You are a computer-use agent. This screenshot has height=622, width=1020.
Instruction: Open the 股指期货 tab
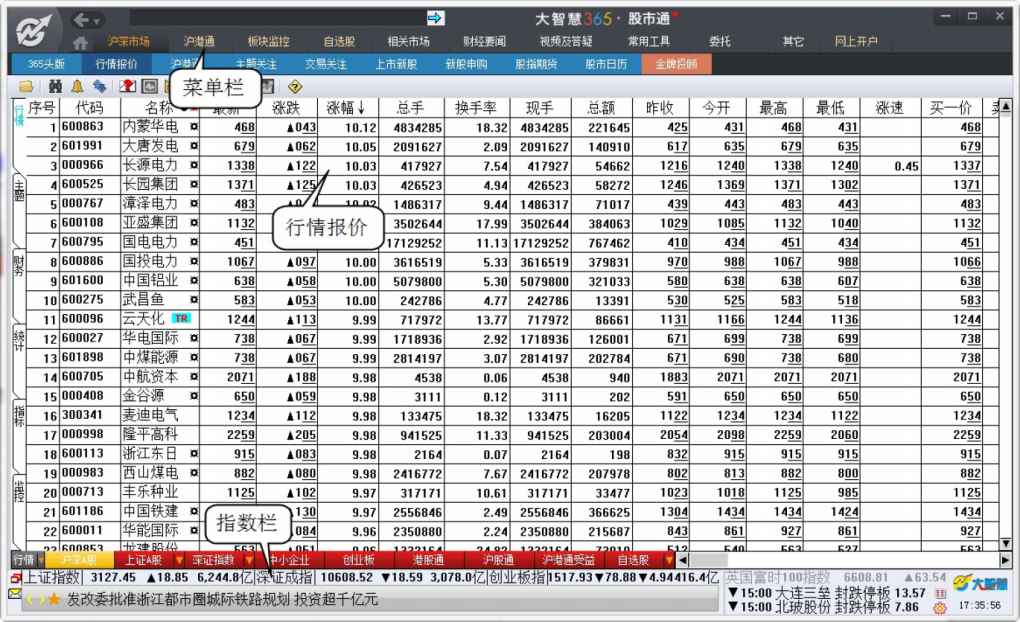[x=536, y=64]
